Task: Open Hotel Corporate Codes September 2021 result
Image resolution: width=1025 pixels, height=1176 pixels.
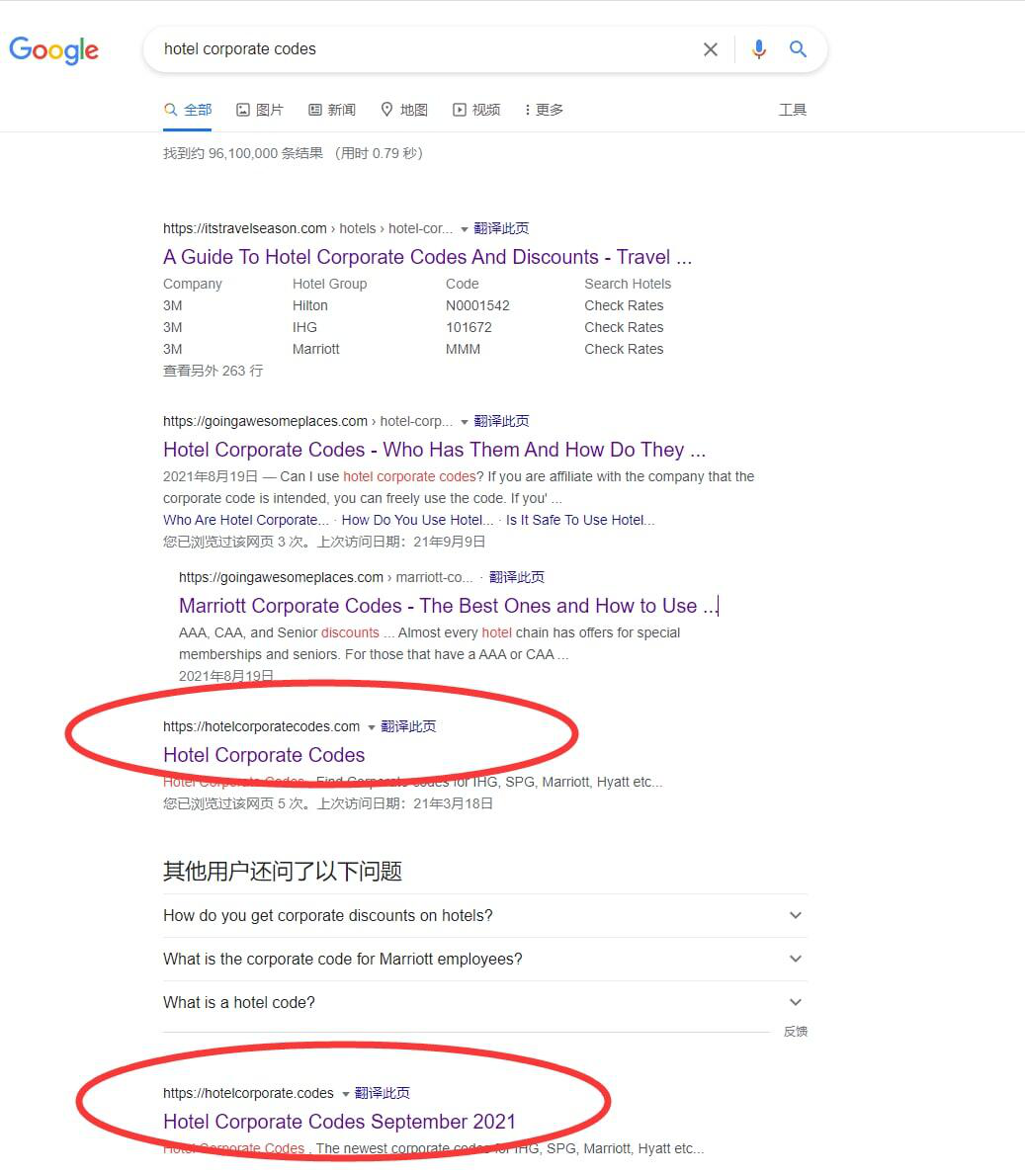Action: pos(339,1122)
